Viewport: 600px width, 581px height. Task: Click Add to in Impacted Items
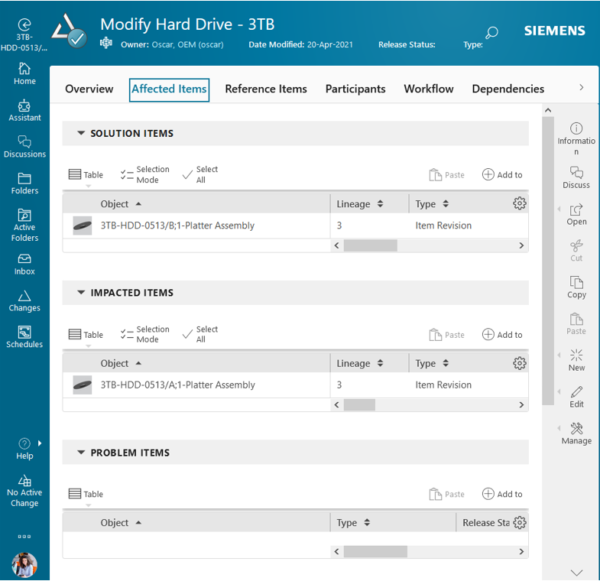point(502,335)
